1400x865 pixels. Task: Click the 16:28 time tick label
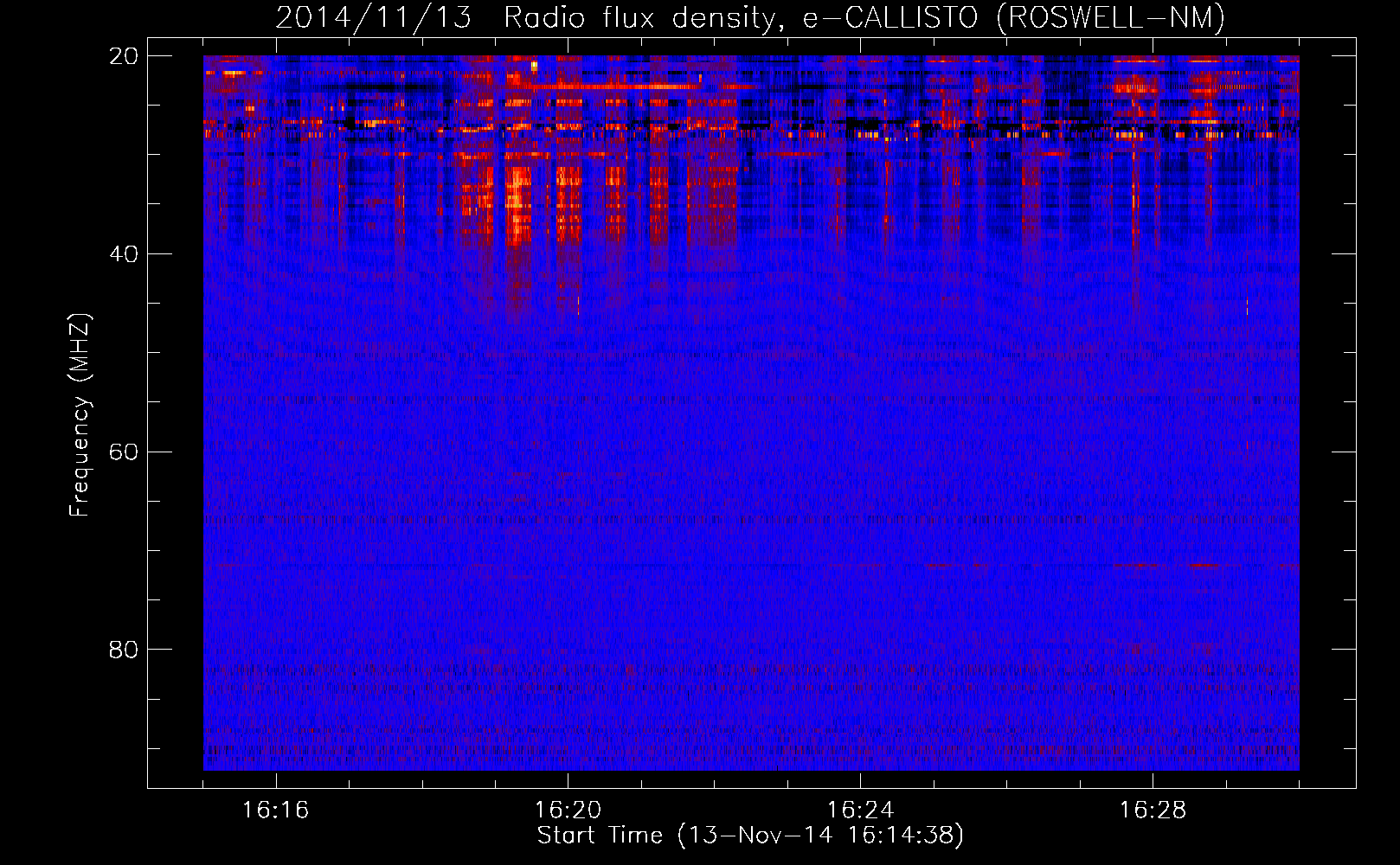1153,811
